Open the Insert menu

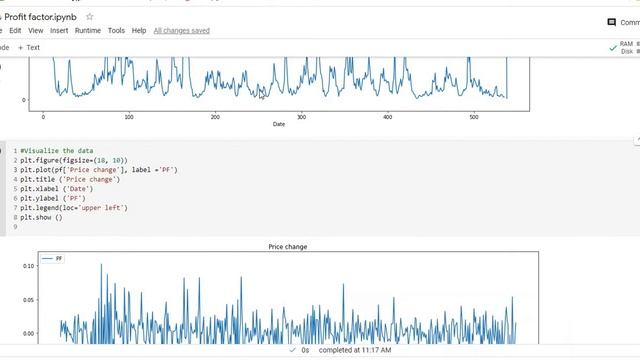click(x=59, y=31)
